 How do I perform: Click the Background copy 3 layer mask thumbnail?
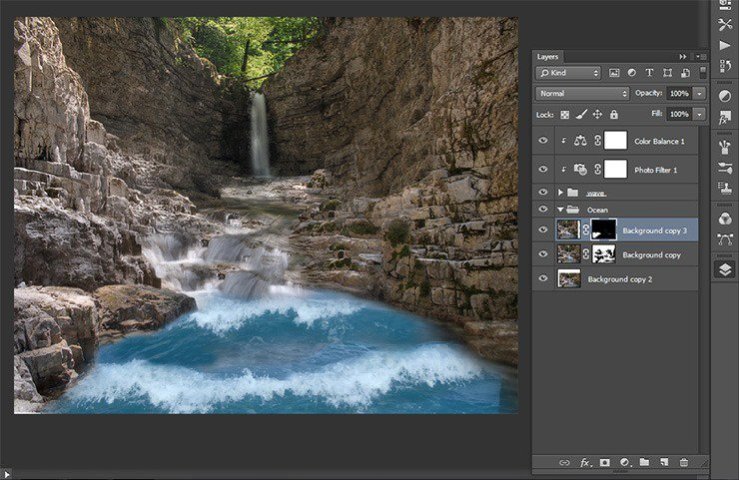[603, 230]
